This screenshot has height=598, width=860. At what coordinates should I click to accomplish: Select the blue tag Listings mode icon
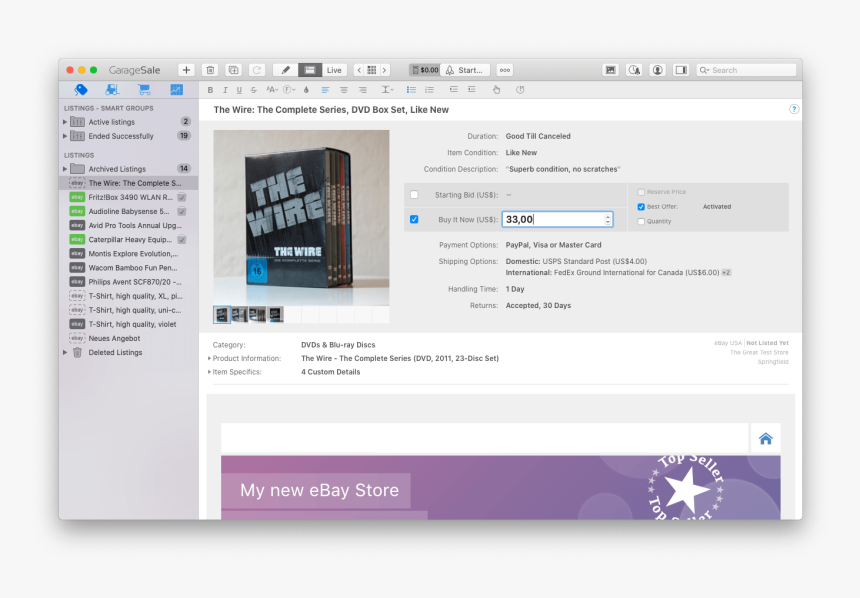click(x=82, y=90)
